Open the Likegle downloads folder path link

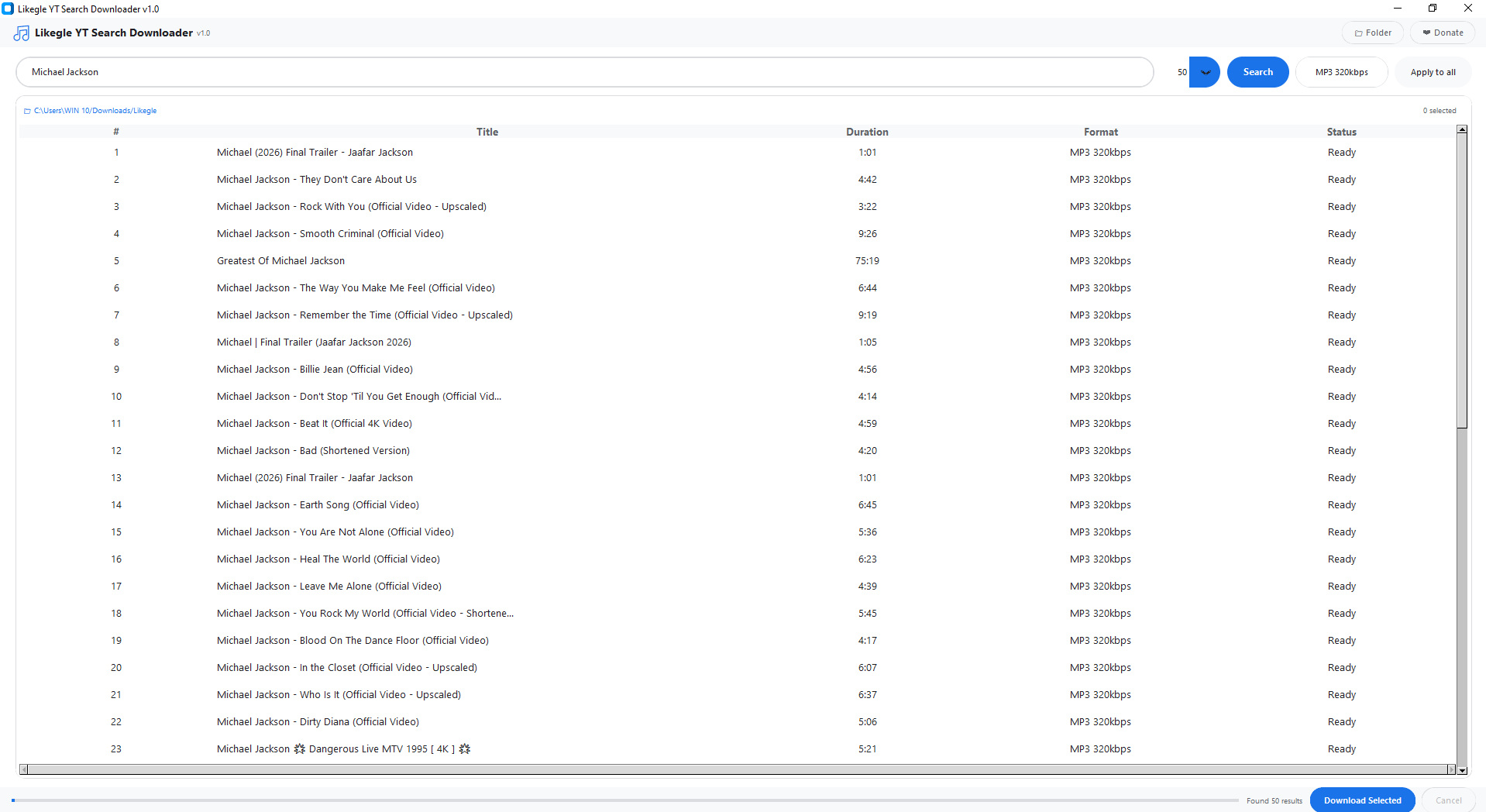click(95, 110)
